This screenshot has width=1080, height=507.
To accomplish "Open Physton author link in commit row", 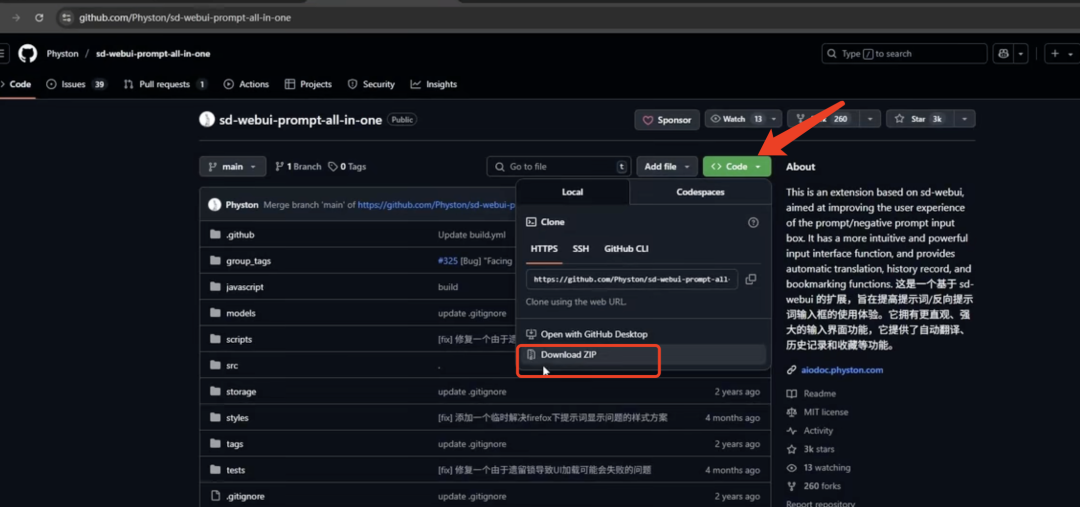I will [242, 205].
